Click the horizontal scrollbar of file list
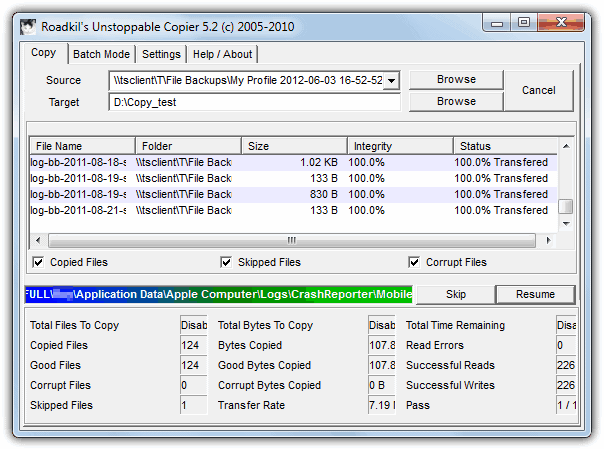This screenshot has height=449, width=604. 292,240
